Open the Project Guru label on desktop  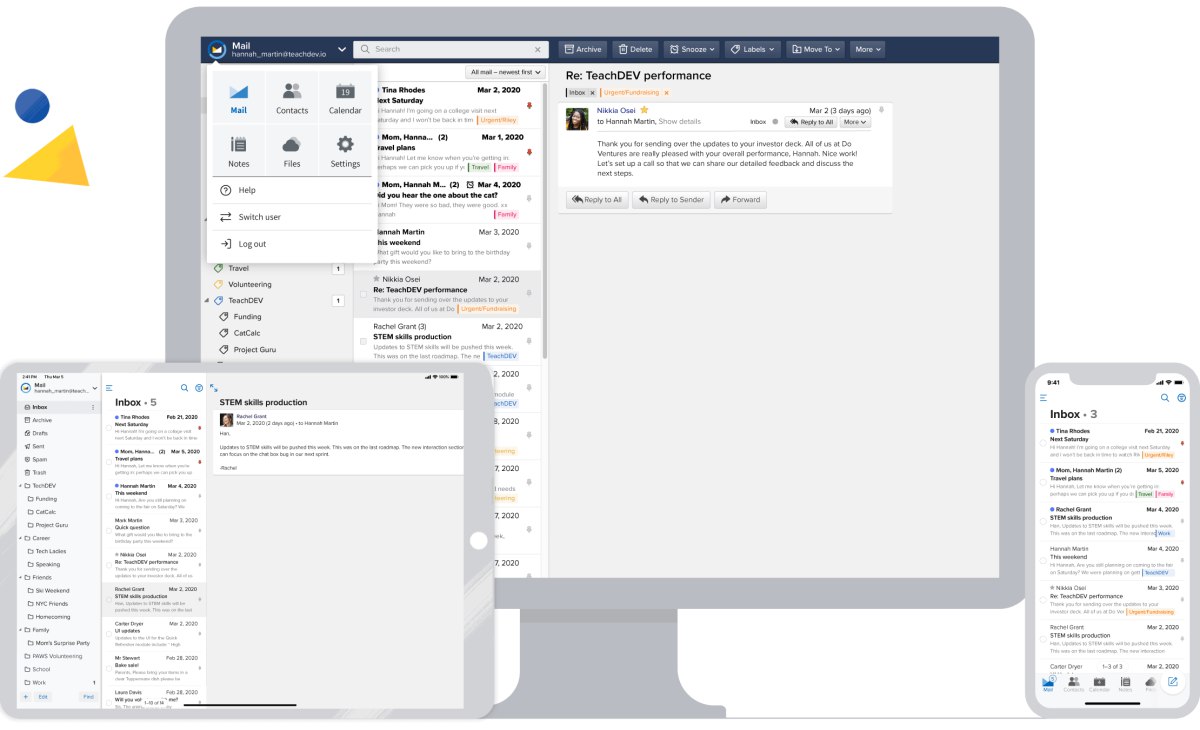click(255, 349)
